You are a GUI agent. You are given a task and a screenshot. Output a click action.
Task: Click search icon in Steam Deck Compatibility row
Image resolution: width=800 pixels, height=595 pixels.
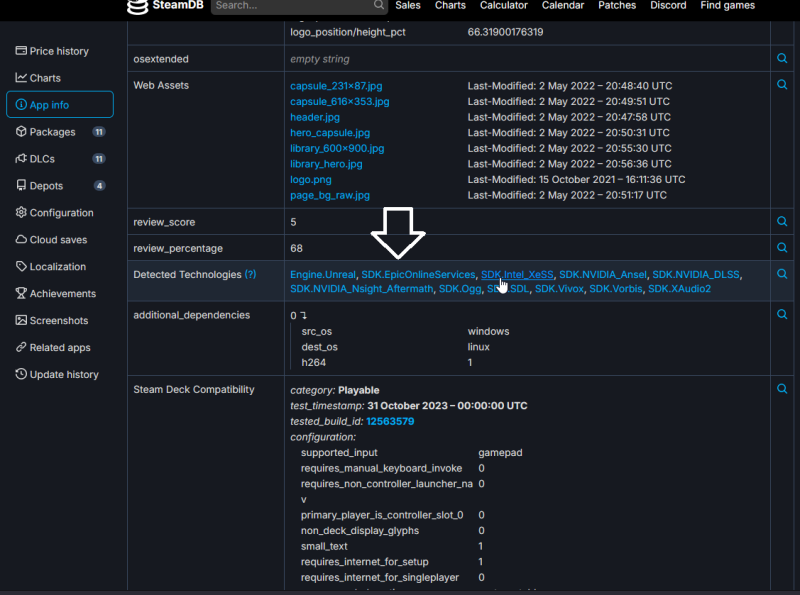click(782, 389)
